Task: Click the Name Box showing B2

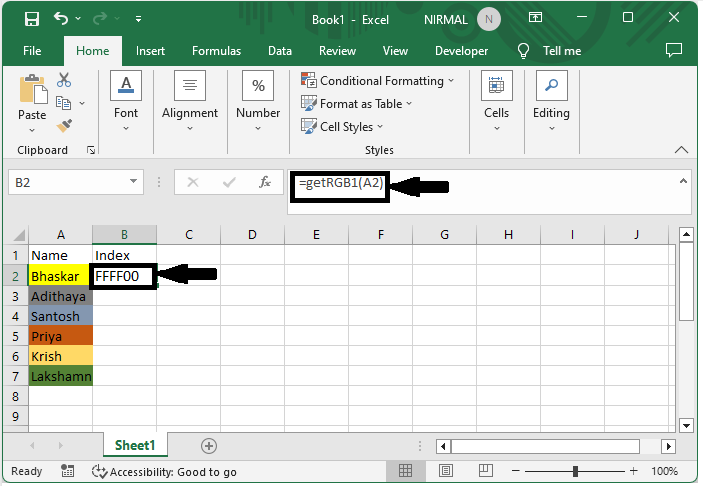Action: coord(67,182)
